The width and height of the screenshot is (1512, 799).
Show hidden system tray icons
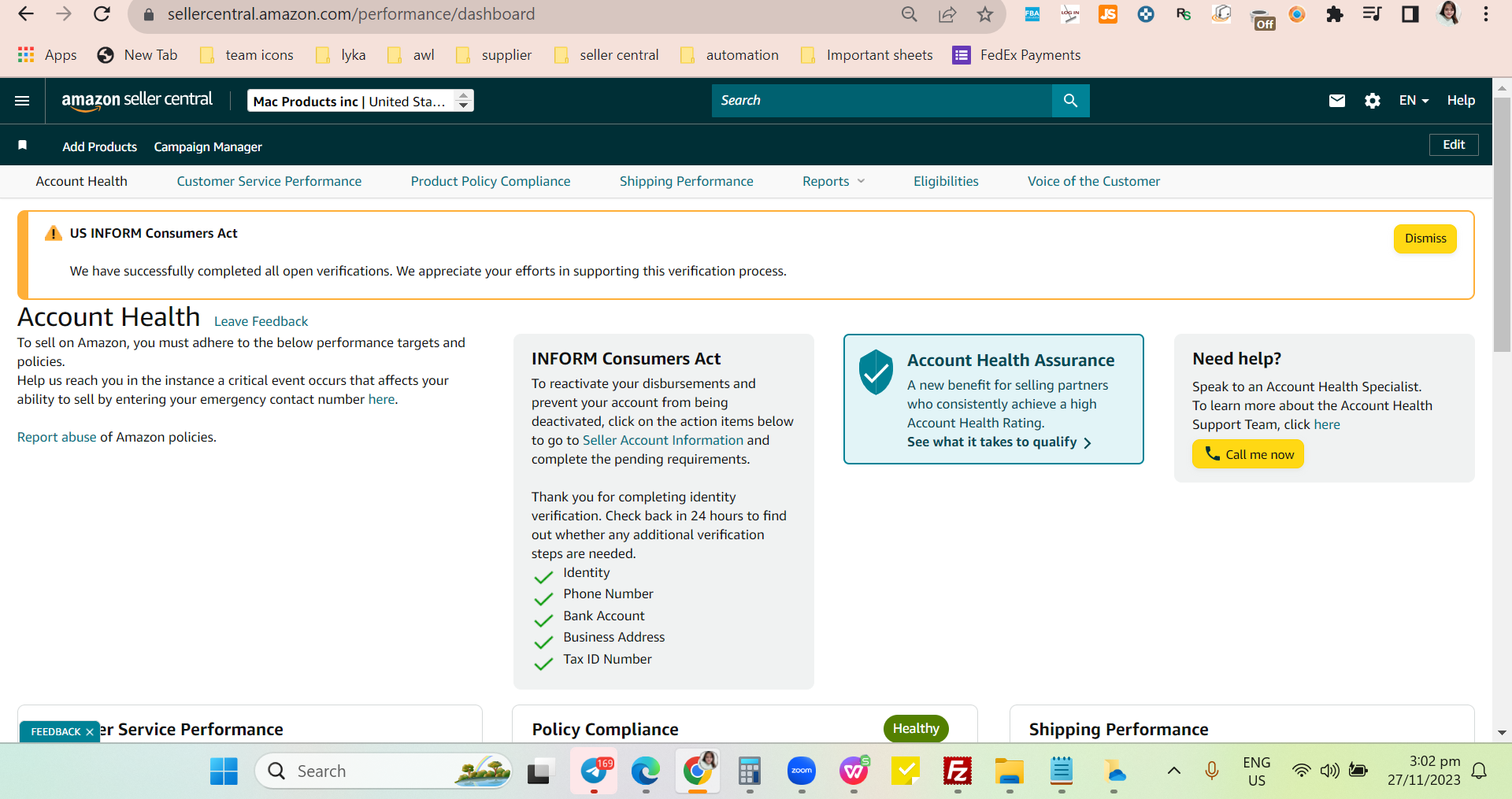click(x=1173, y=771)
